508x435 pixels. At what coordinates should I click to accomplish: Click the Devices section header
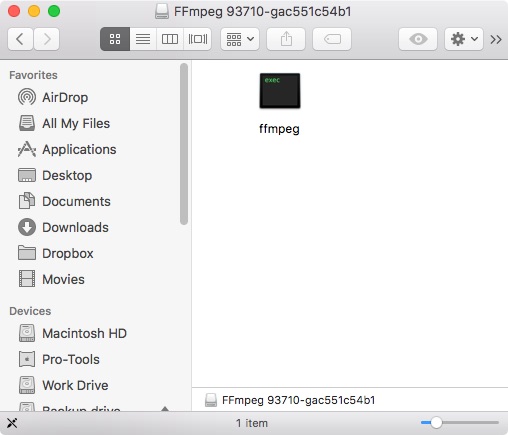click(x=30, y=311)
